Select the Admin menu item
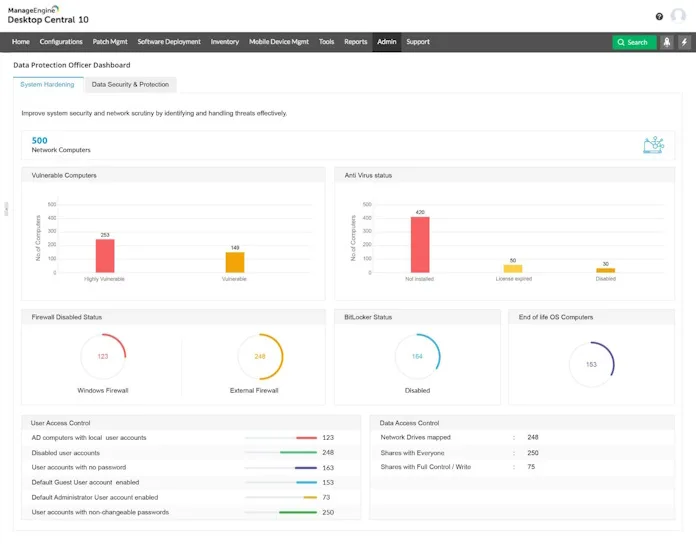Image resolution: width=696 pixels, height=544 pixels. (x=387, y=42)
